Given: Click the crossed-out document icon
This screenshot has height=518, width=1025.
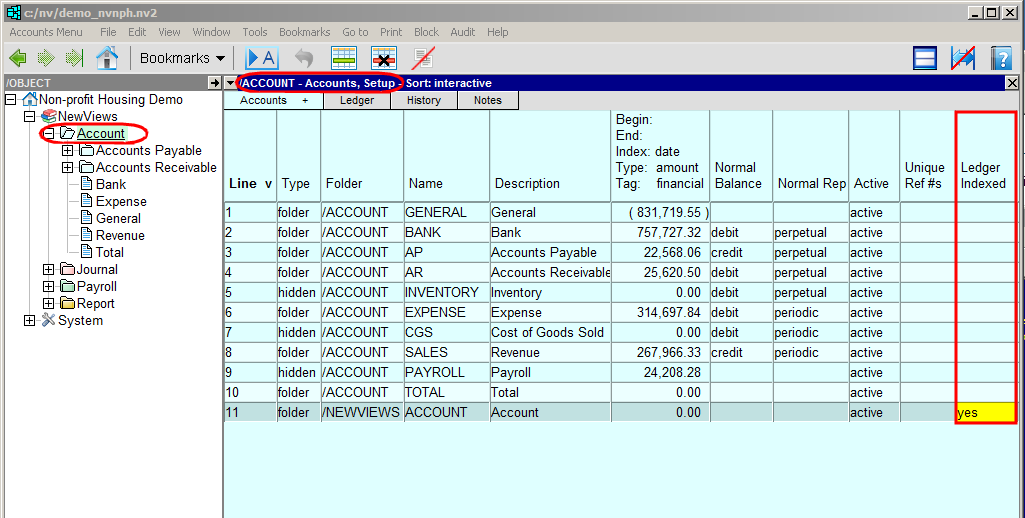Looking at the screenshot, I should click(424, 58).
